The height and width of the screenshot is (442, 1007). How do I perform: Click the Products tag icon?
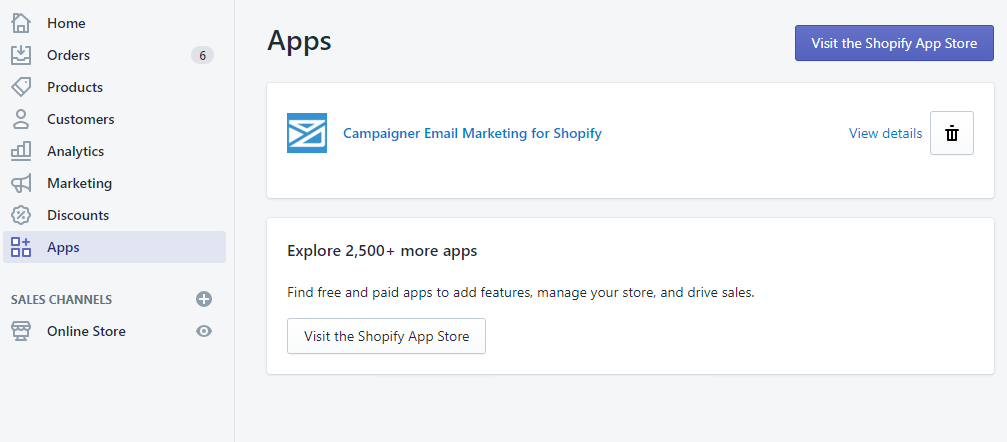click(21, 87)
